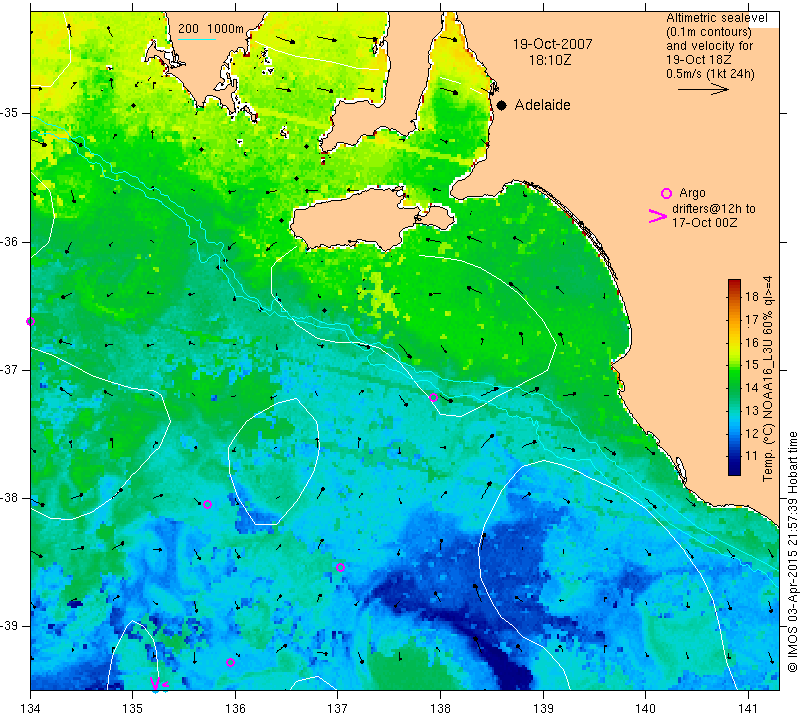Viewport: 800px width, 720px height.
Task: Click the colorbar tick label 16
Action: tap(752, 342)
